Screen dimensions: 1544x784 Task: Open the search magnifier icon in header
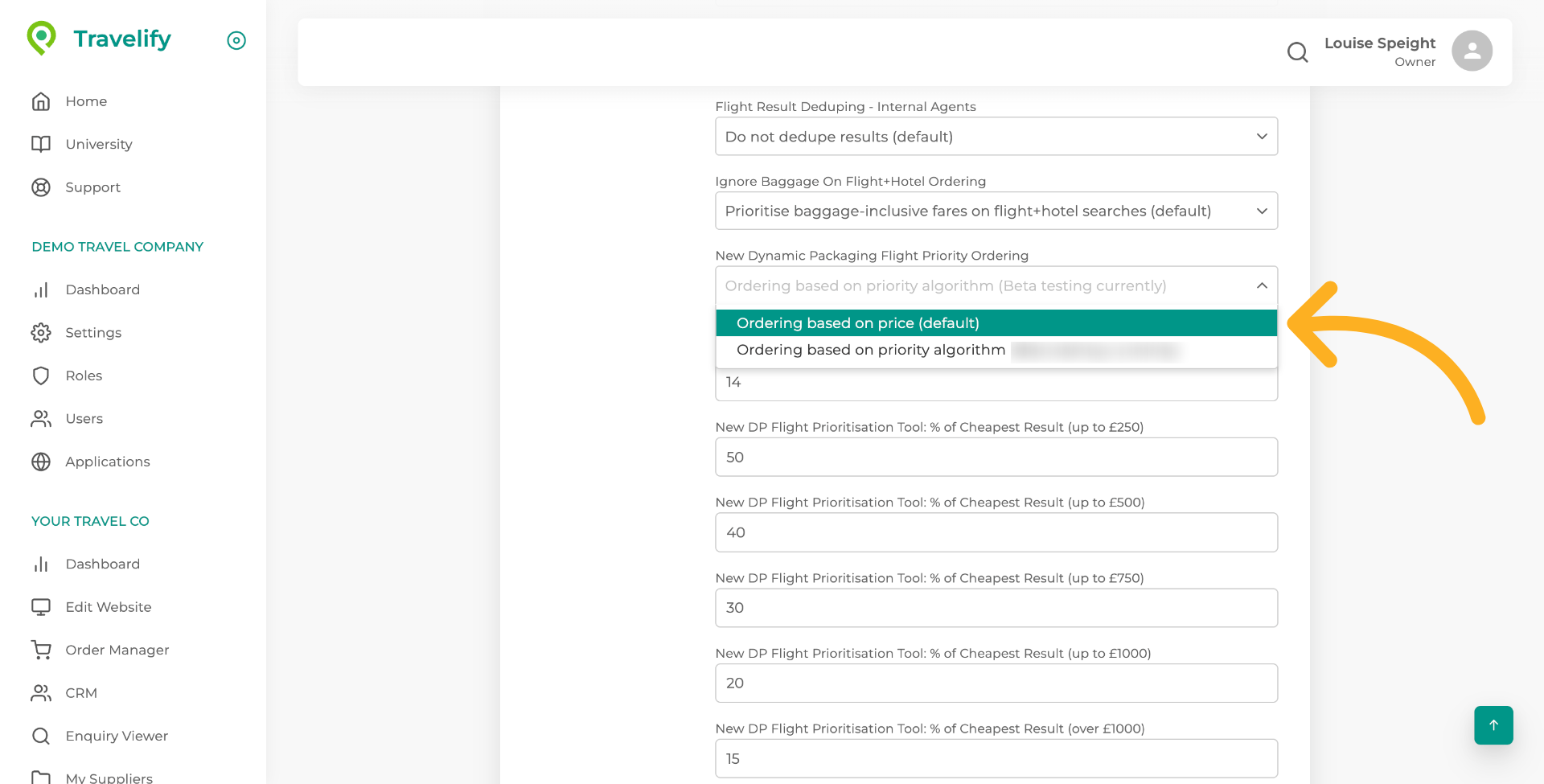coord(1297,52)
